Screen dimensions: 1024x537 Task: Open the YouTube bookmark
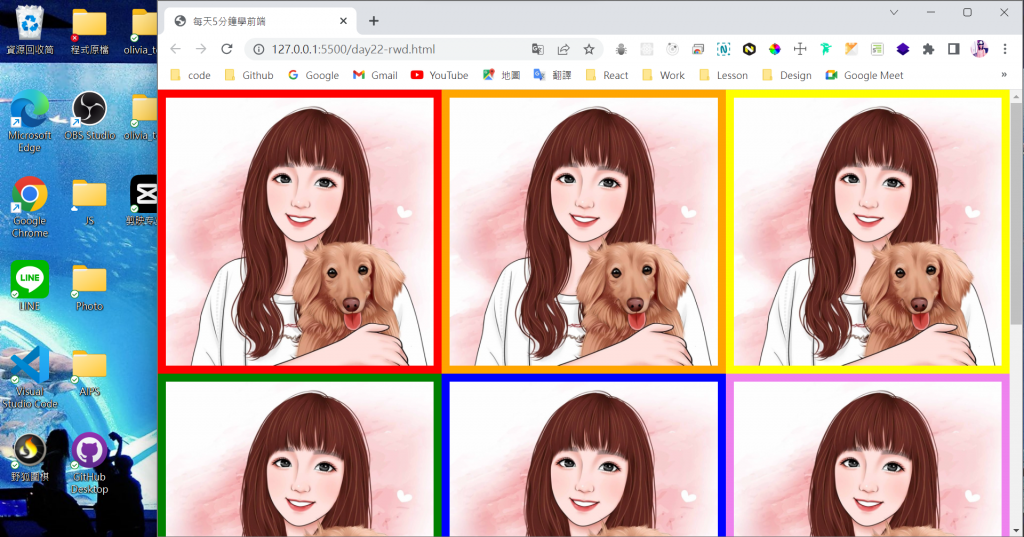click(x=440, y=75)
